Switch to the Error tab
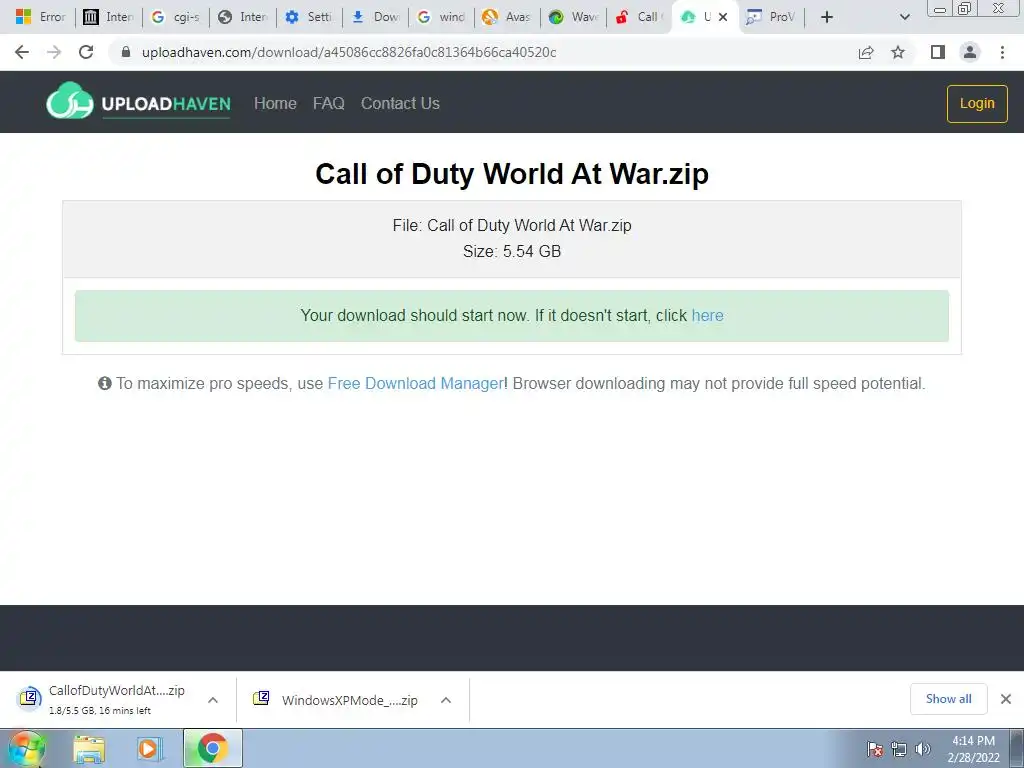The height and width of the screenshot is (768, 1024). pyautogui.click(x=40, y=17)
